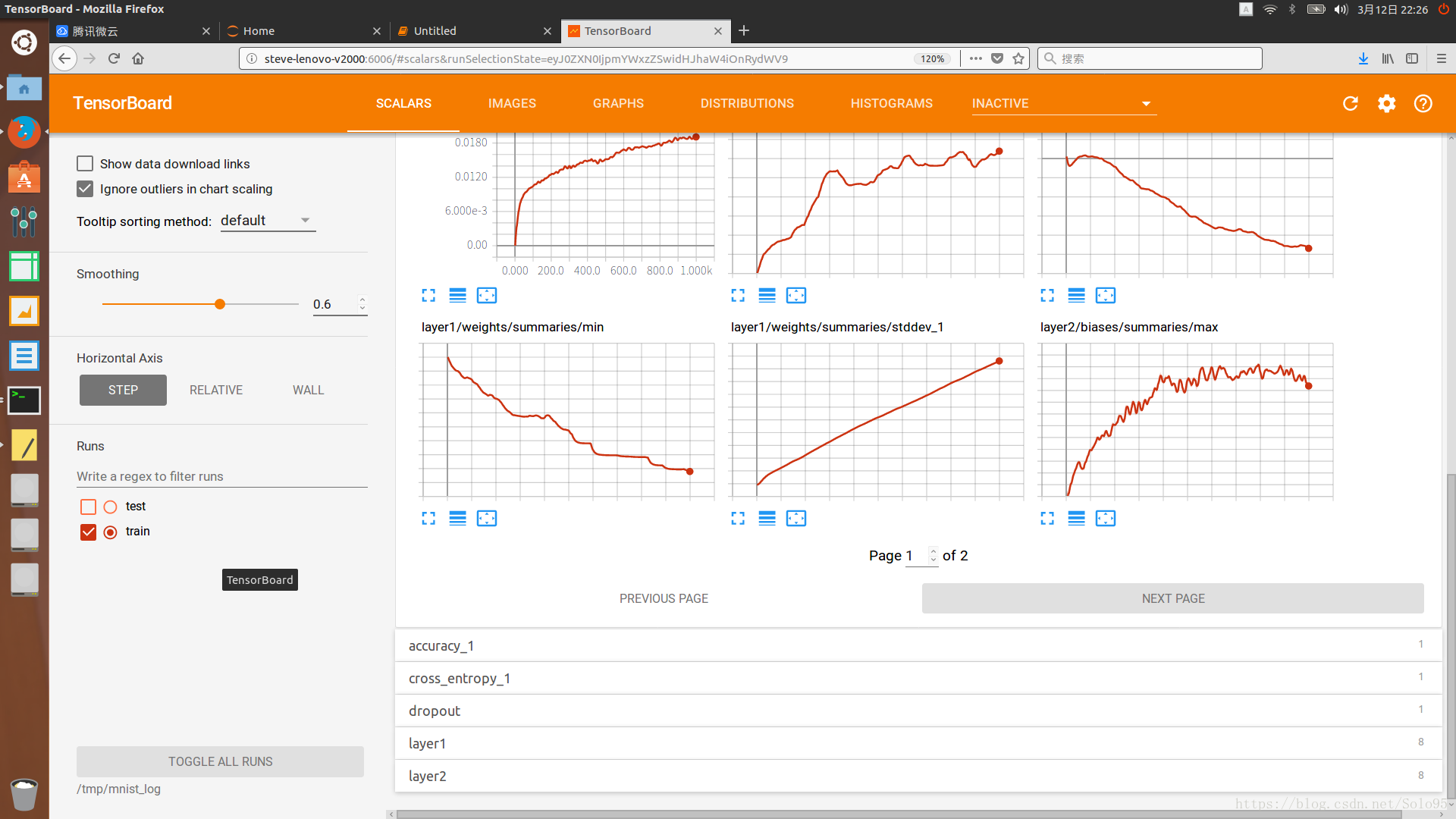This screenshot has width=1456, height=819.
Task: Drag the Smoothing slider to adjust value
Action: coord(220,304)
